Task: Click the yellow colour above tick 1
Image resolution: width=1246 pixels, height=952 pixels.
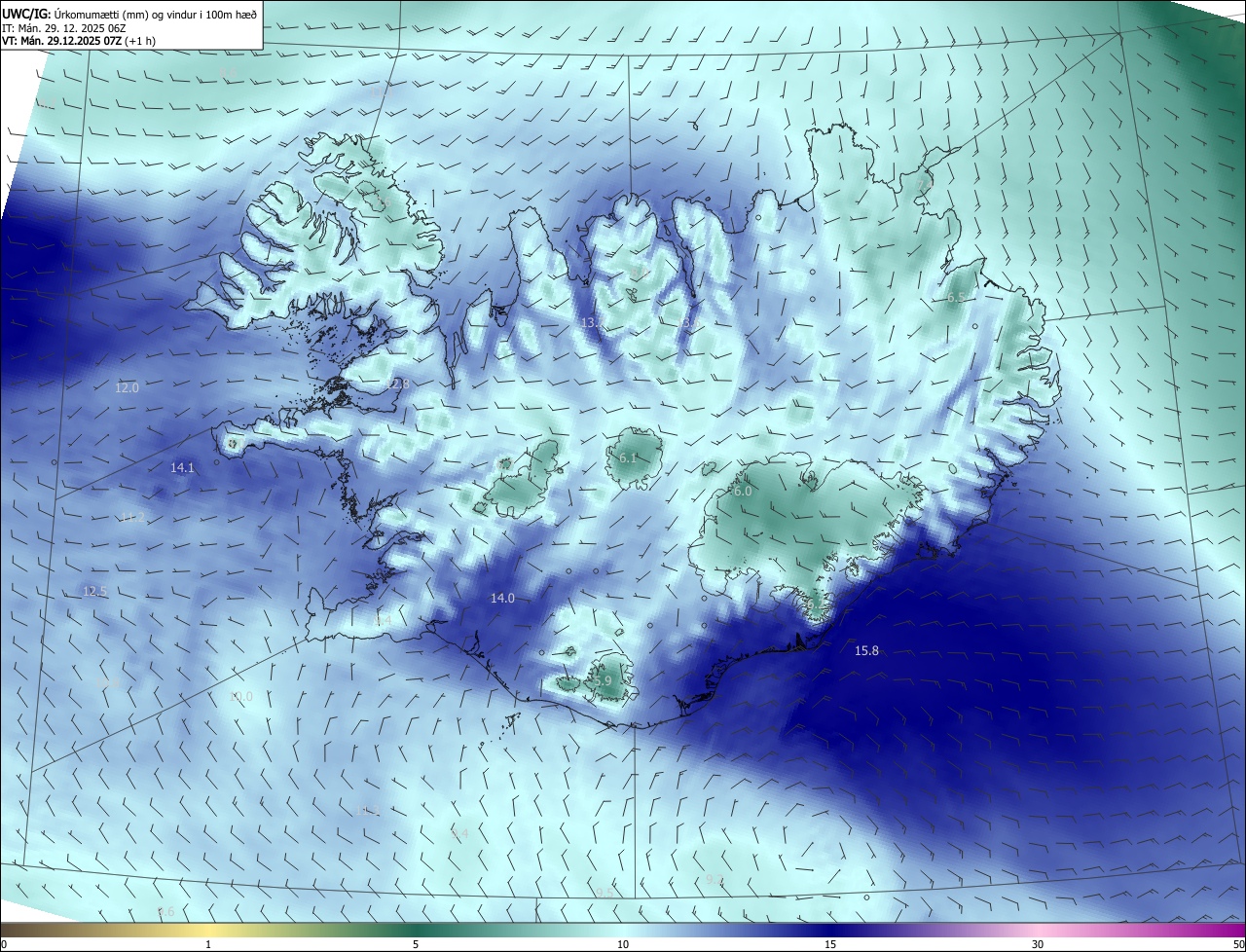Action: click(x=208, y=930)
